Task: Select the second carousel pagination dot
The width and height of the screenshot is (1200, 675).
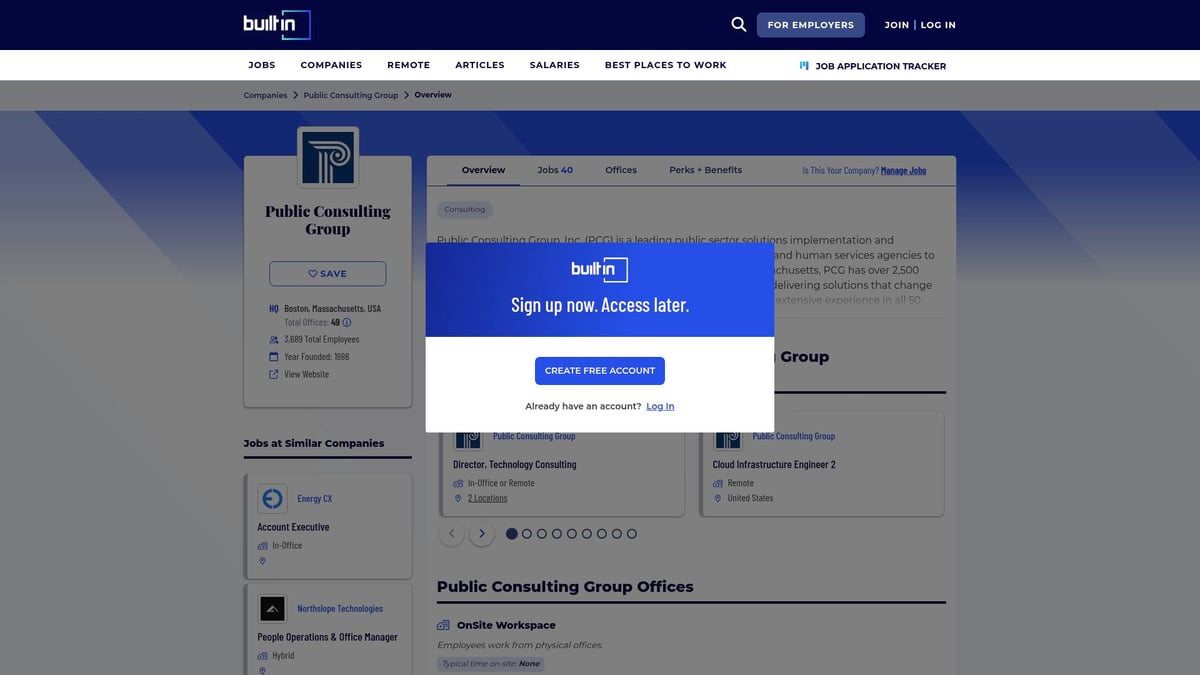Action: point(527,534)
